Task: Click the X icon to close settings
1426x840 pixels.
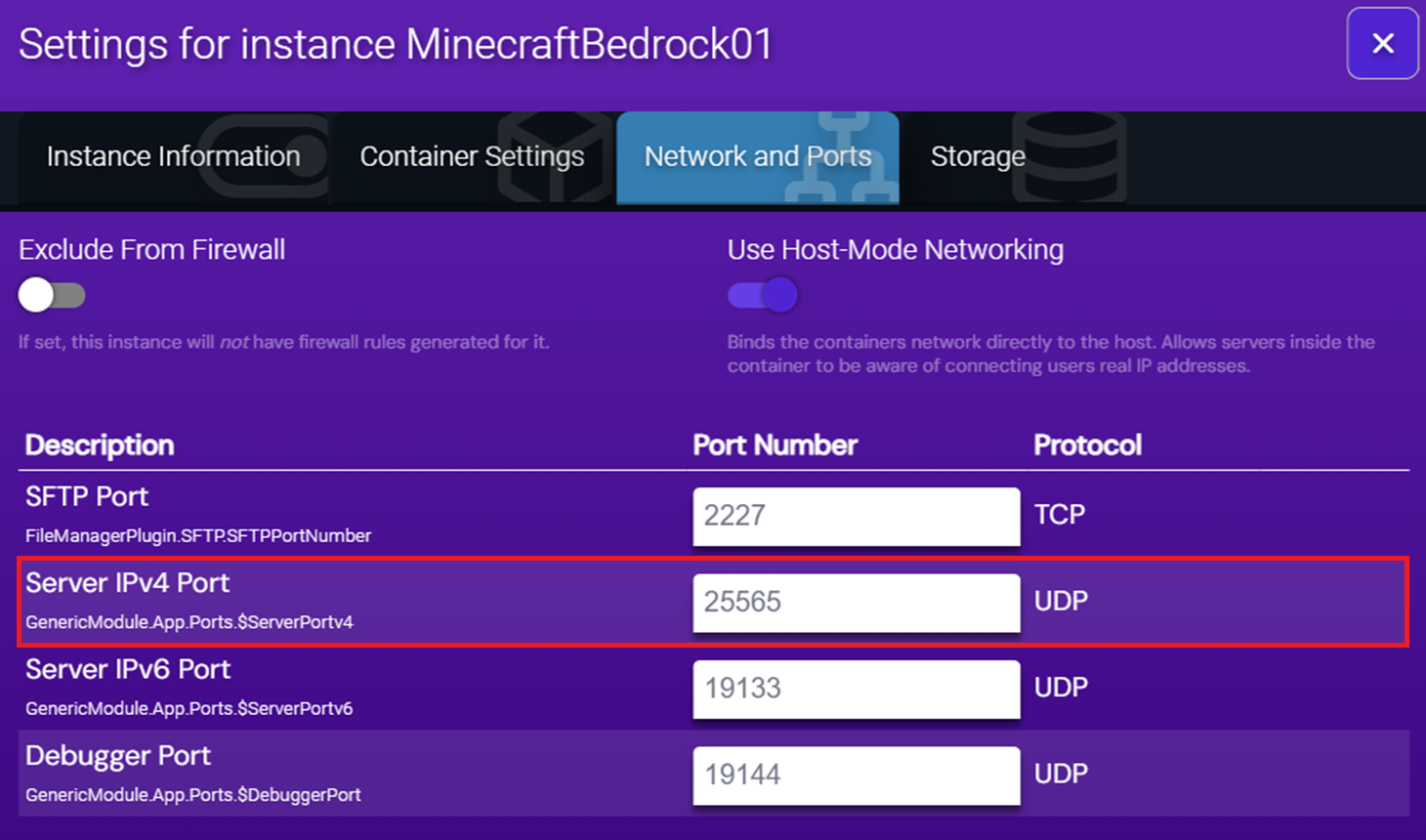Action: coord(1383,43)
